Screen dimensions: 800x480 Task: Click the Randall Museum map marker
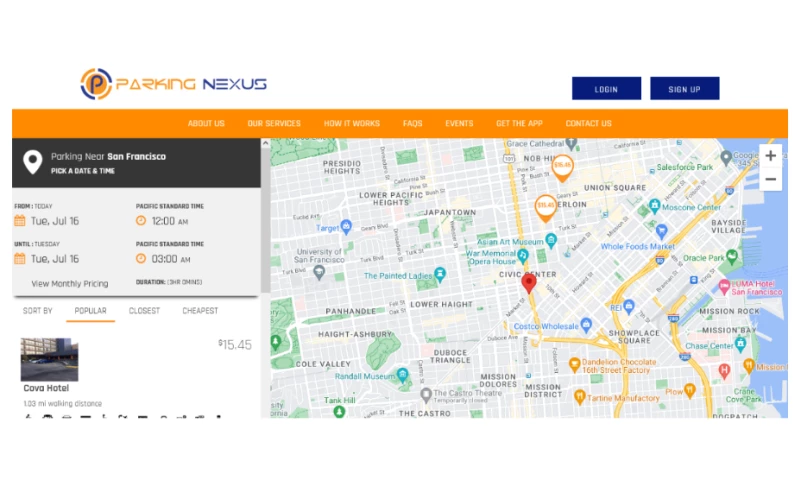(x=403, y=375)
